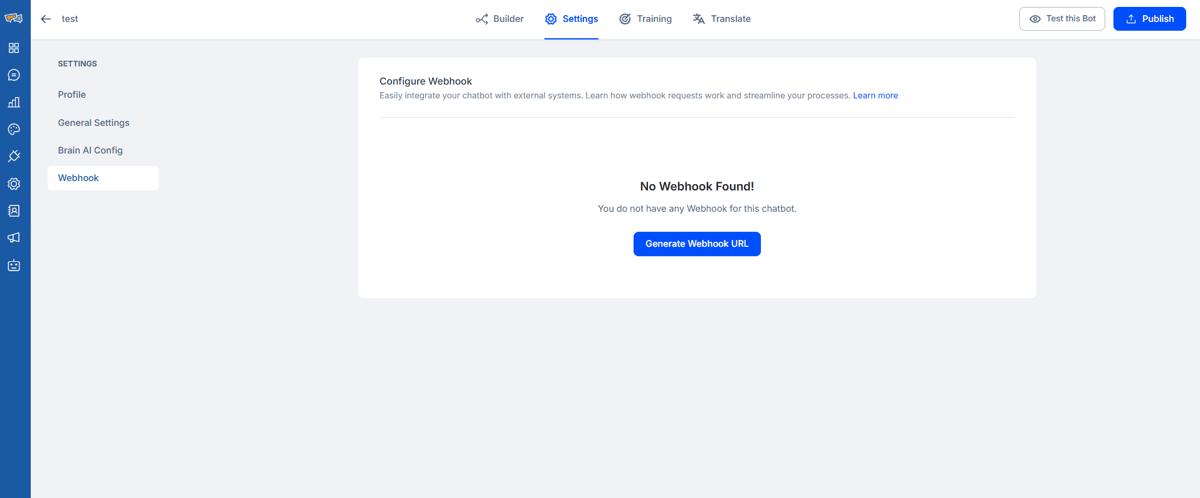Click the Test this Bot button
The image size is (1200, 498).
click(x=1062, y=19)
